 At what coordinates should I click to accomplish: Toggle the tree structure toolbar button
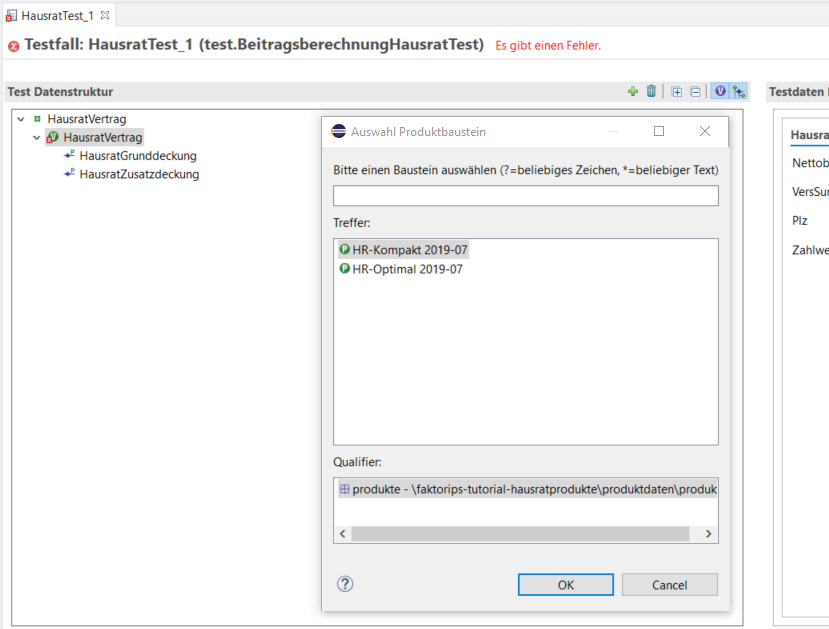coord(739,91)
